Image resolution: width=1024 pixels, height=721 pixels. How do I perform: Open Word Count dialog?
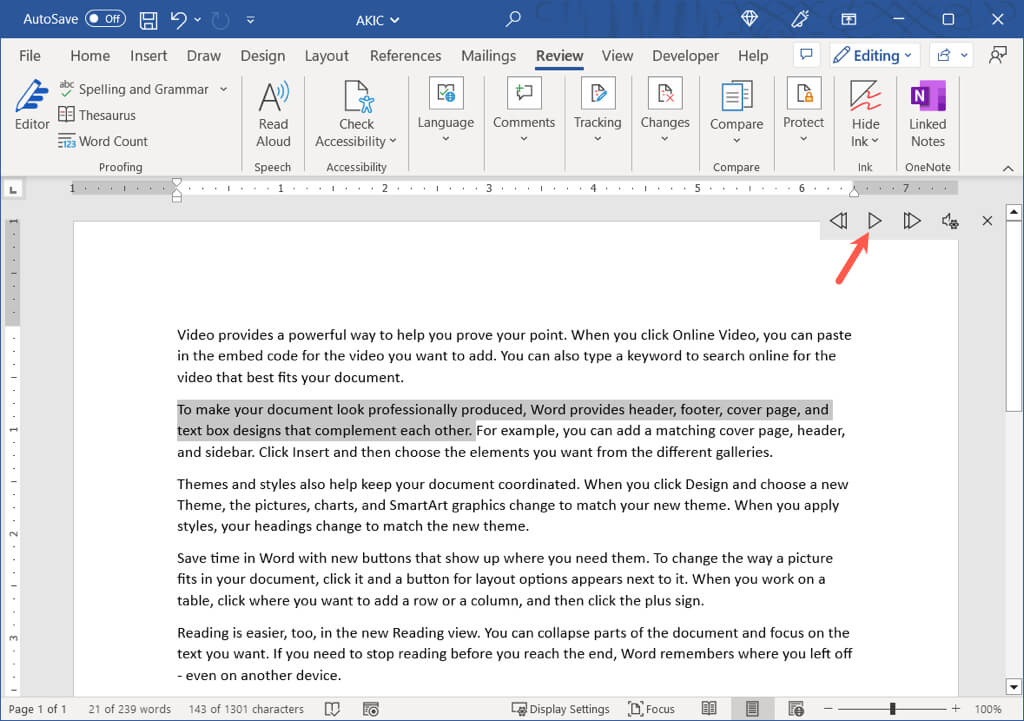[x=103, y=141]
